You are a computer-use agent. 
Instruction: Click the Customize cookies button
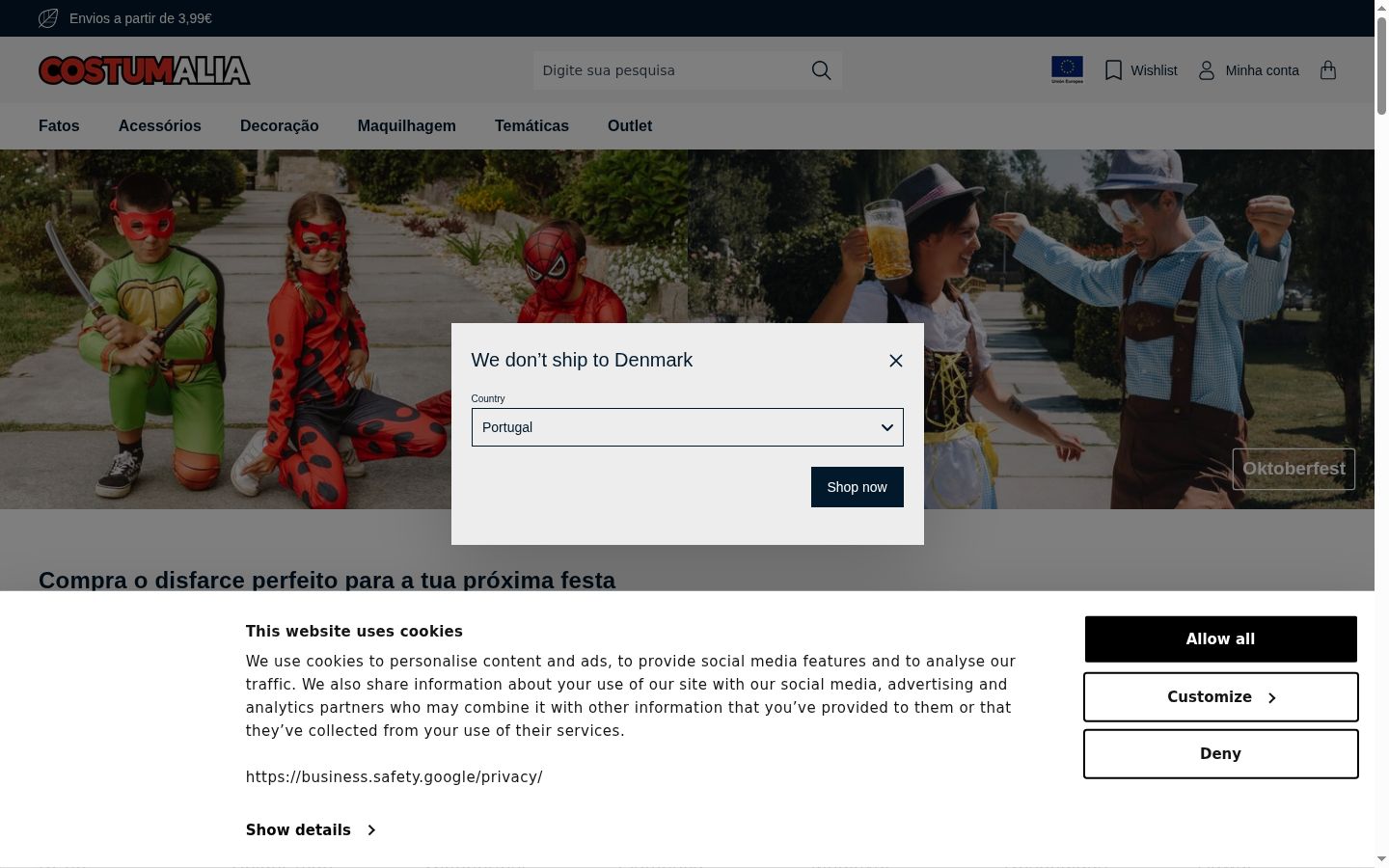(x=1221, y=697)
